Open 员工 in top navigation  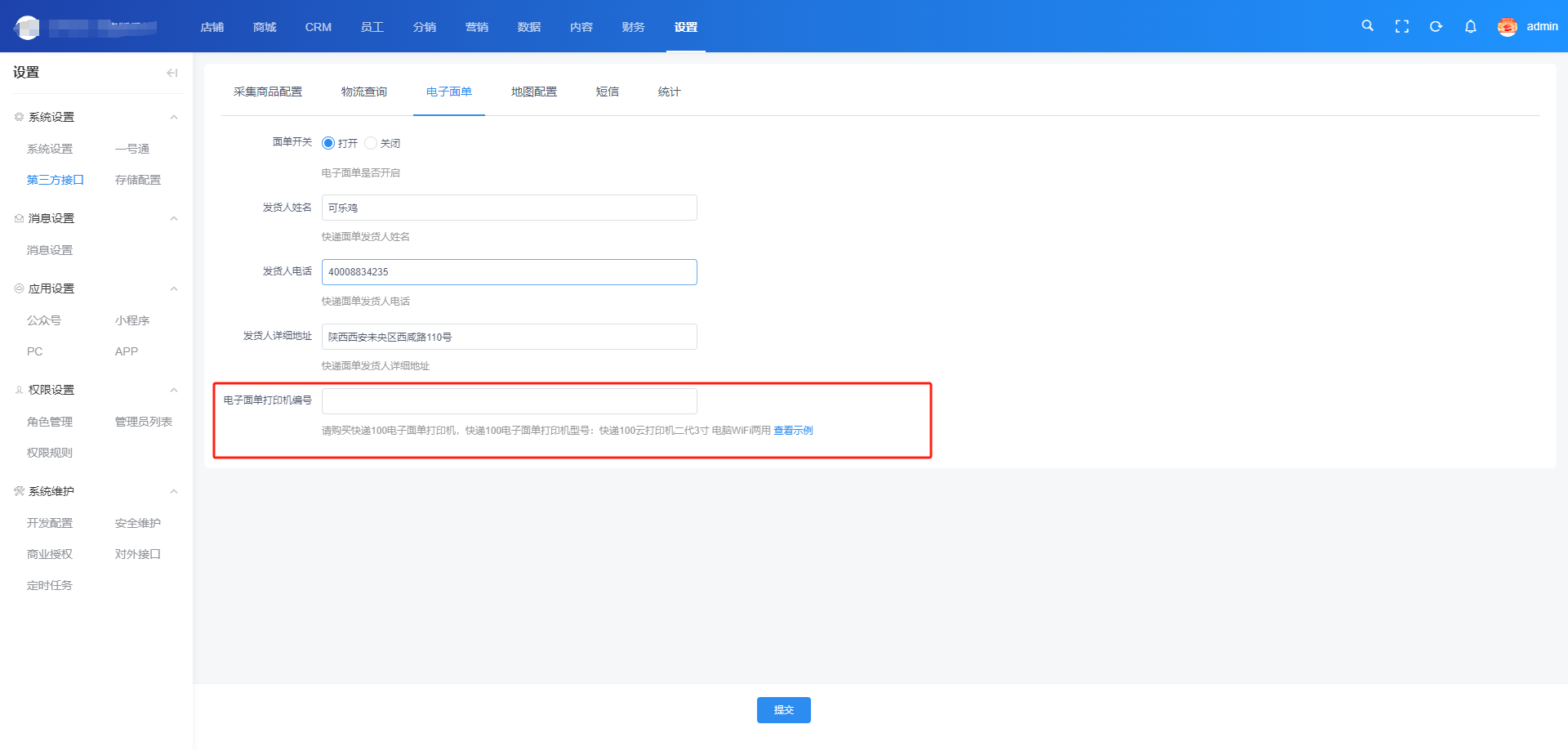[x=372, y=27]
